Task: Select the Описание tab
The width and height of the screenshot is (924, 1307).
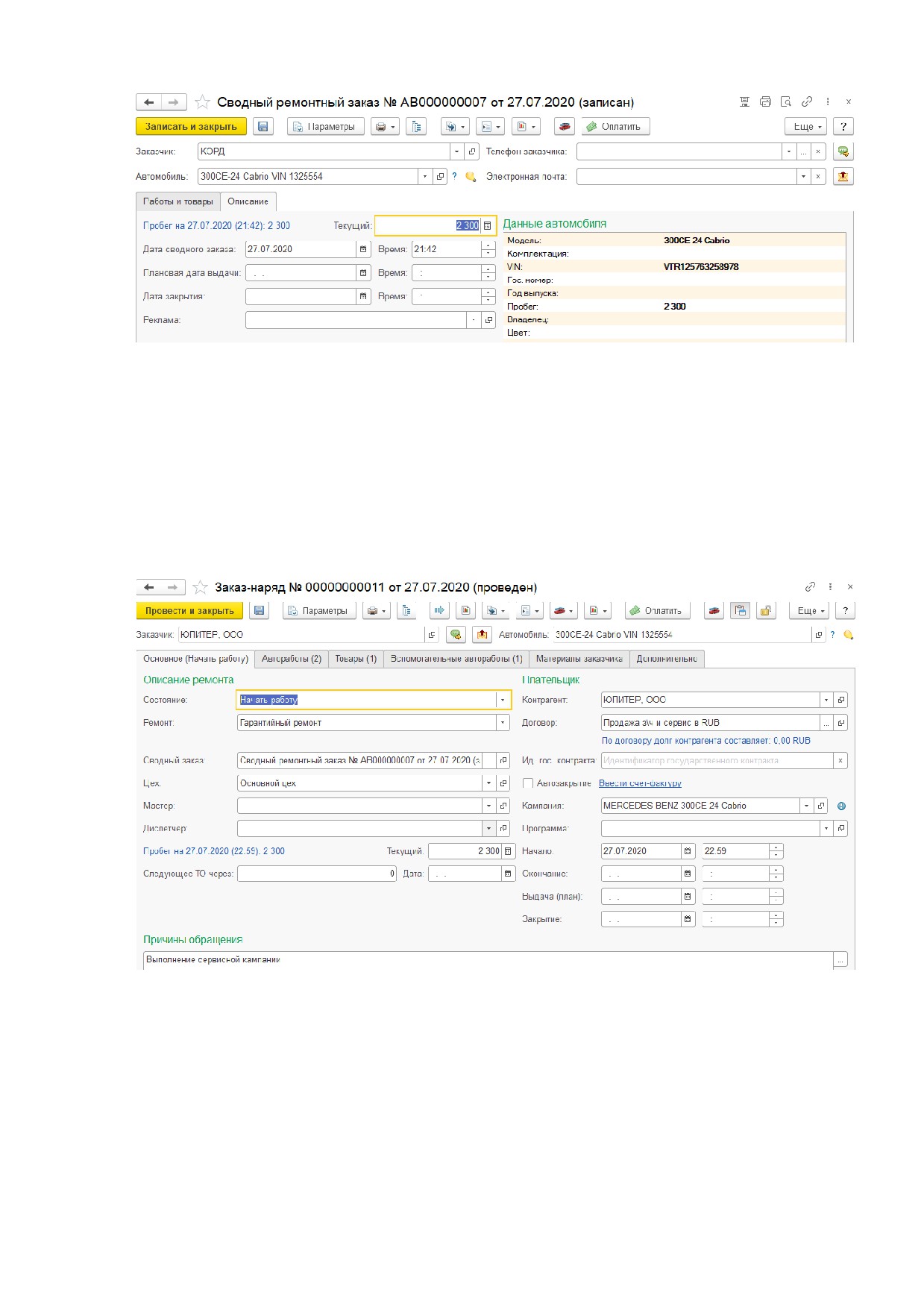Action: [x=248, y=201]
